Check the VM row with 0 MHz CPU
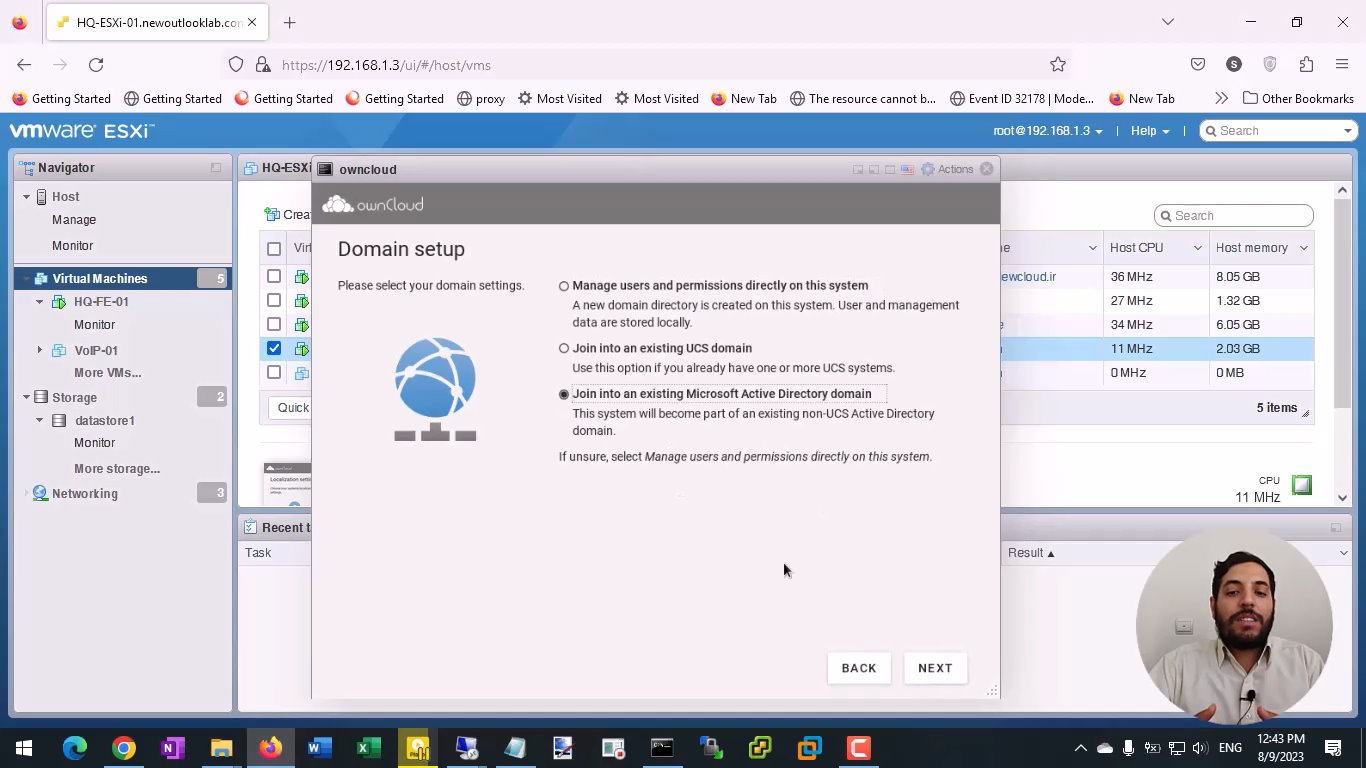Viewport: 1366px width, 768px height. (x=274, y=372)
